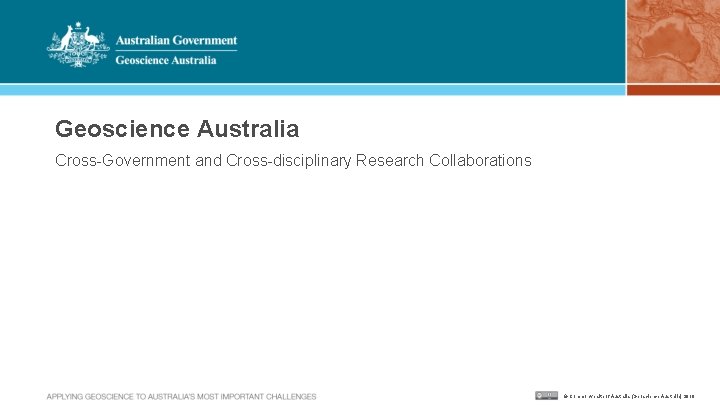Select the "Australian Government" header text
The width and height of the screenshot is (720, 405).
tap(176, 40)
